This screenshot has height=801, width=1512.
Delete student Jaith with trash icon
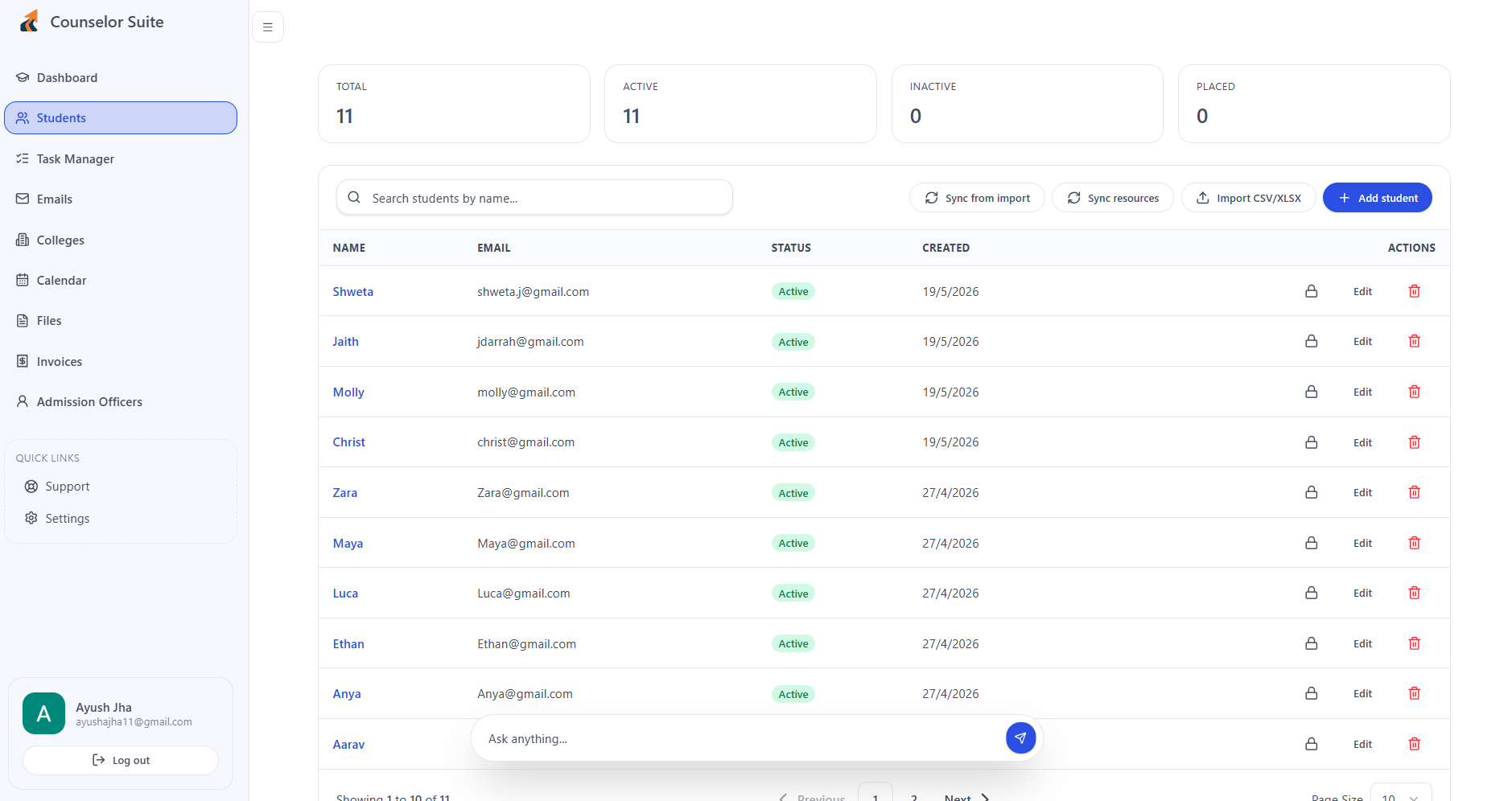pos(1414,342)
